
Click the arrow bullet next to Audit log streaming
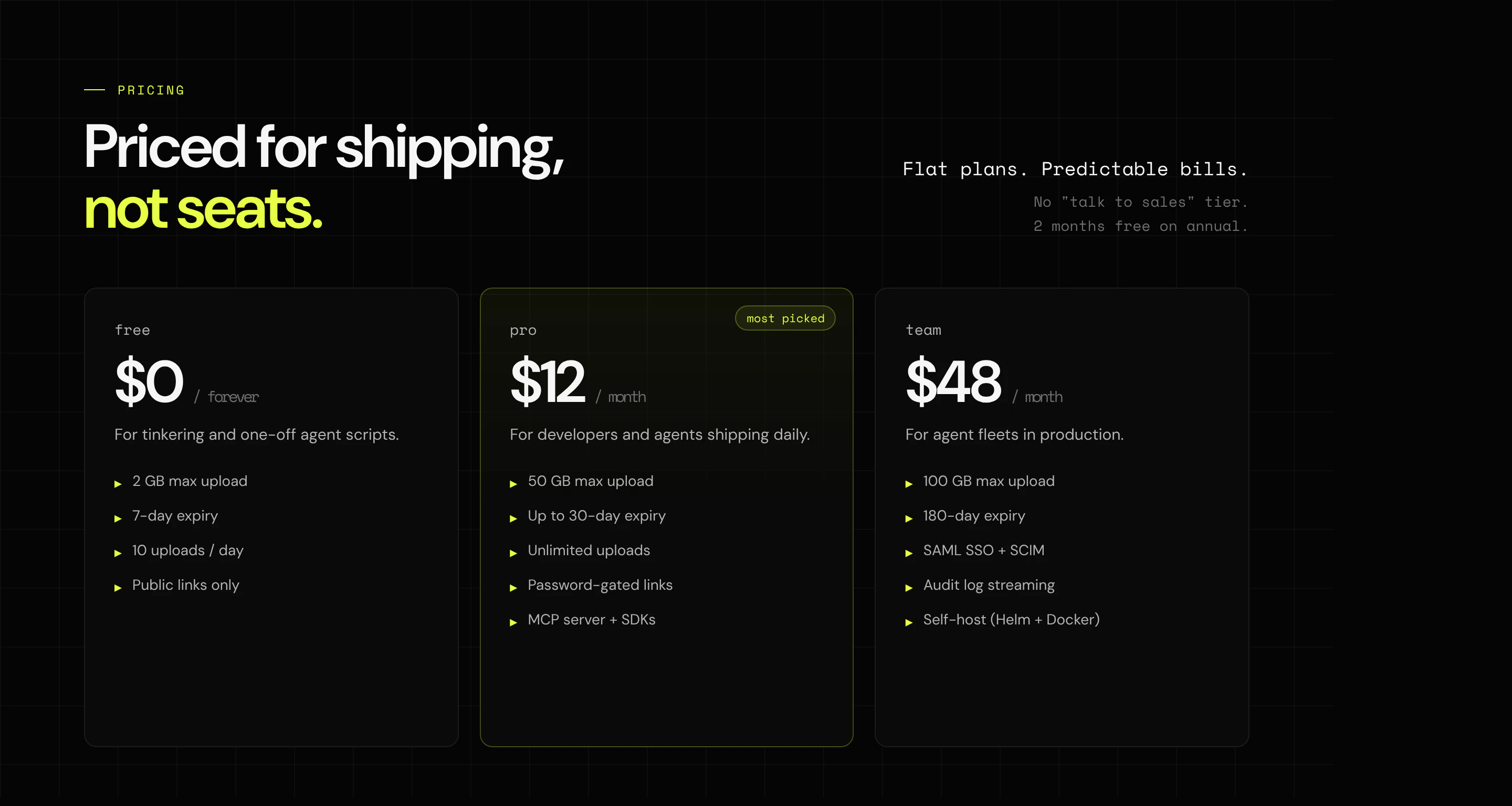tap(909, 588)
